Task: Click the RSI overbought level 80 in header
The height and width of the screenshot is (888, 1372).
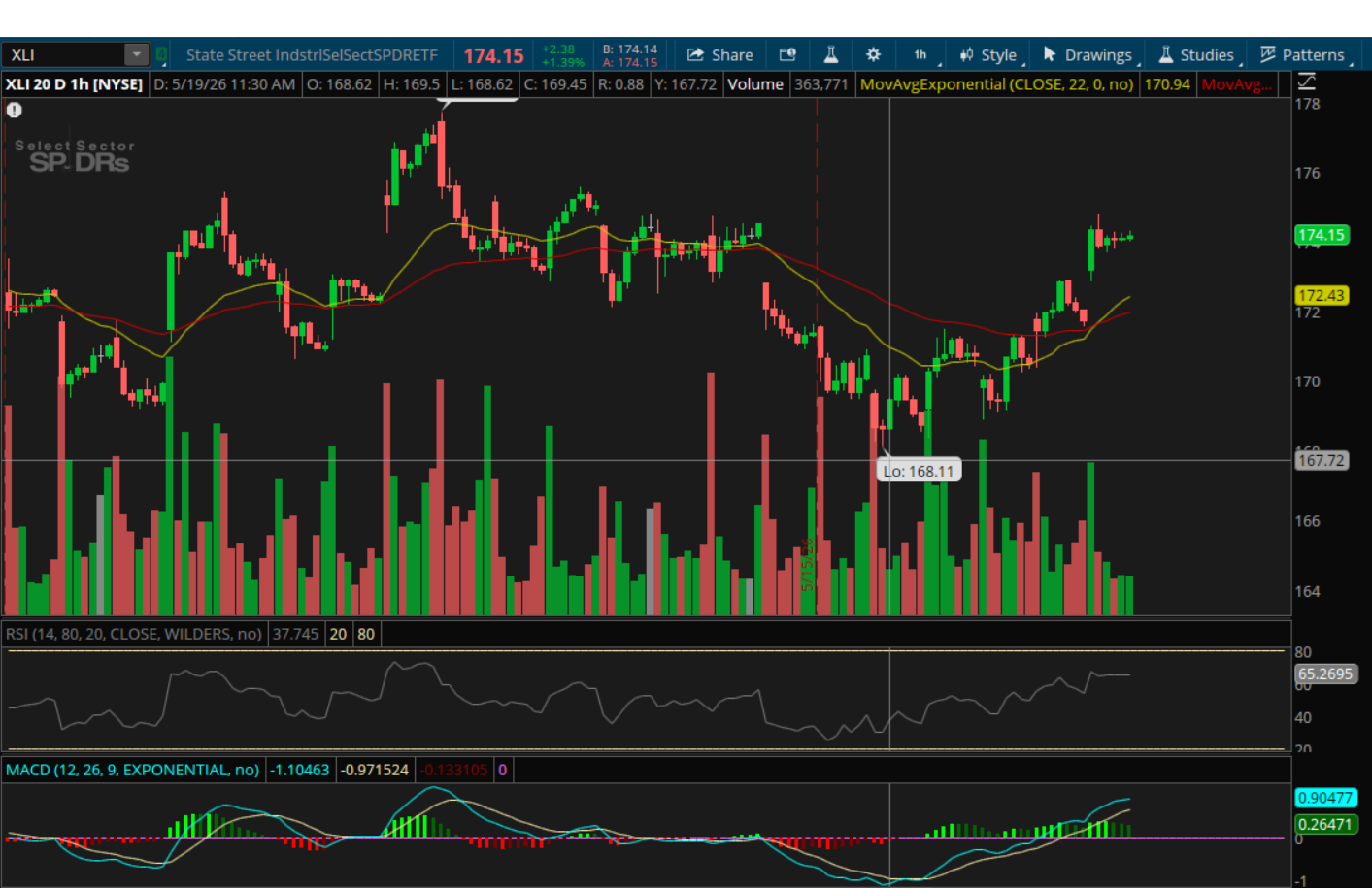Action: [366, 634]
